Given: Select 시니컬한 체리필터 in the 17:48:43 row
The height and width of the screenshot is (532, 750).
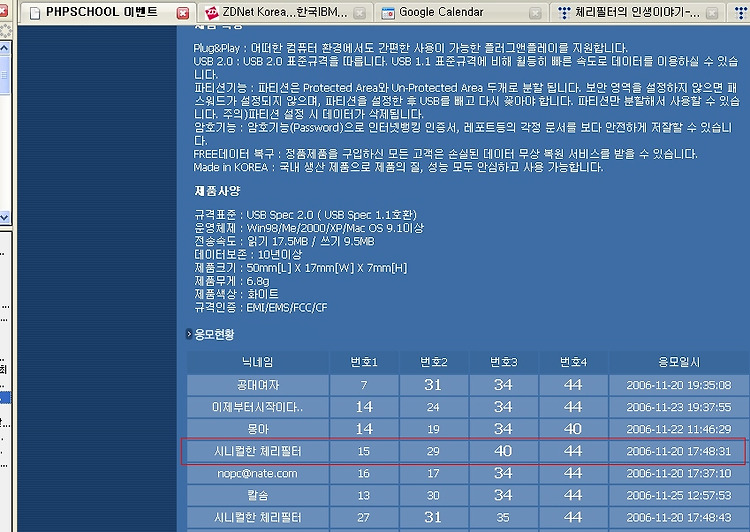Looking at the screenshot, I should [257, 517].
